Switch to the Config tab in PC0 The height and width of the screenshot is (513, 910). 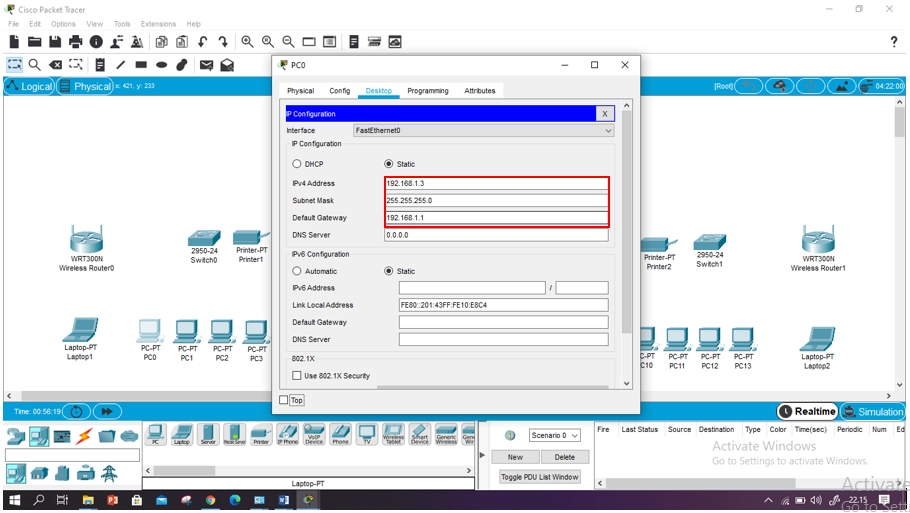tap(340, 91)
